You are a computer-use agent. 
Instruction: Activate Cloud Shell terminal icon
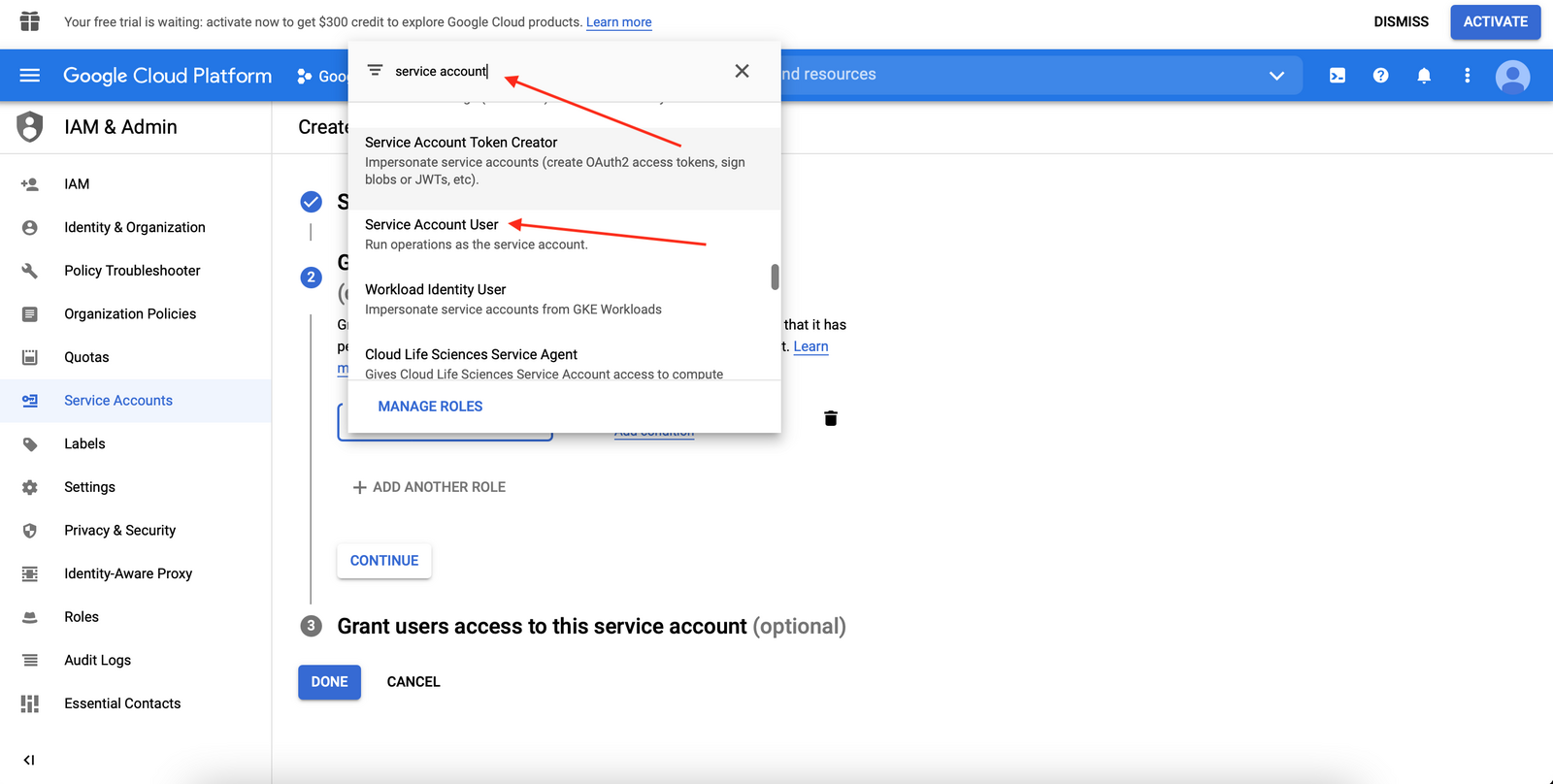tap(1337, 76)
